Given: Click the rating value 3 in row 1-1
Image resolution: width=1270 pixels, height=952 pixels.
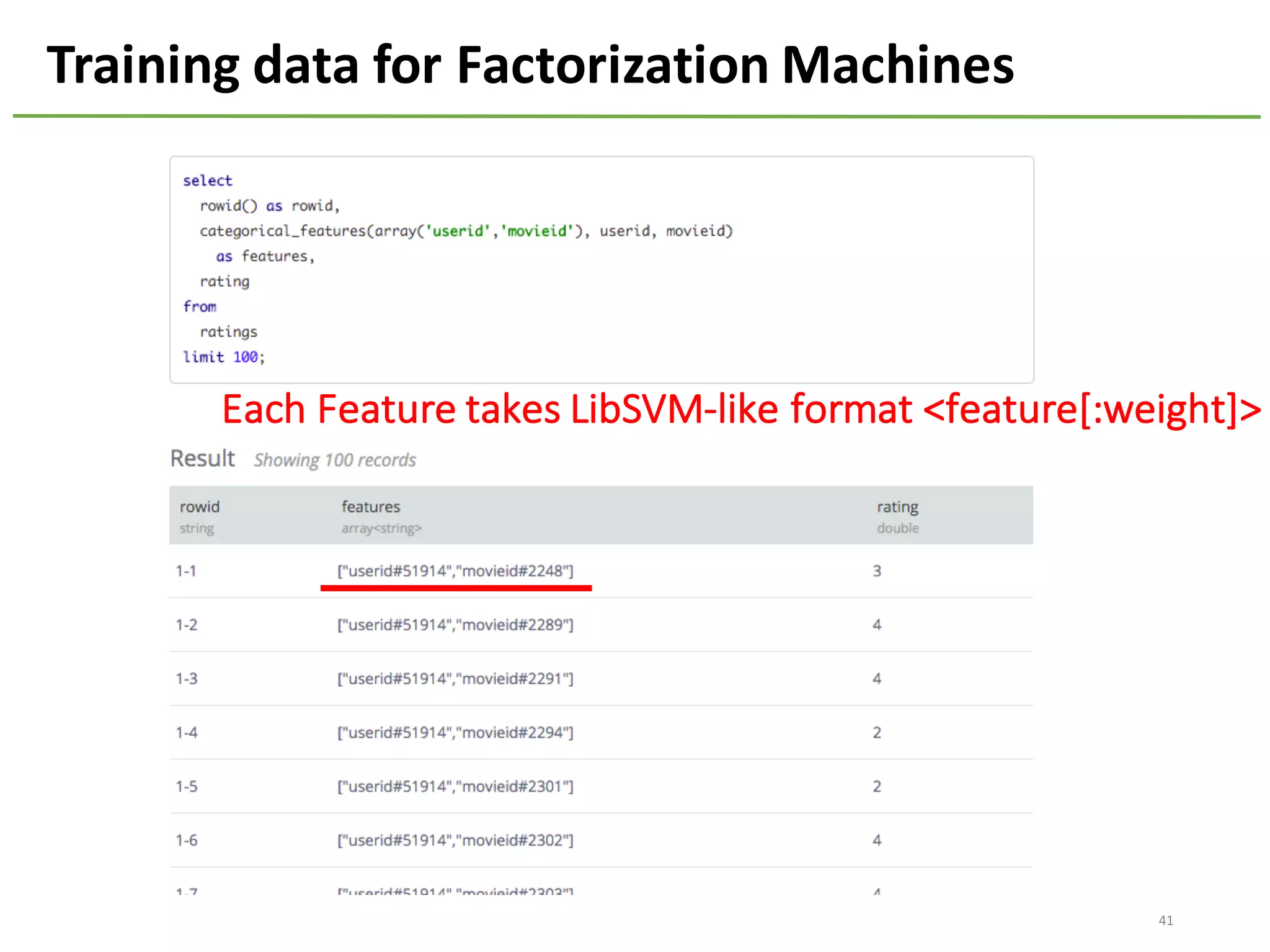Looking at the screenshot, I should 877,571.
